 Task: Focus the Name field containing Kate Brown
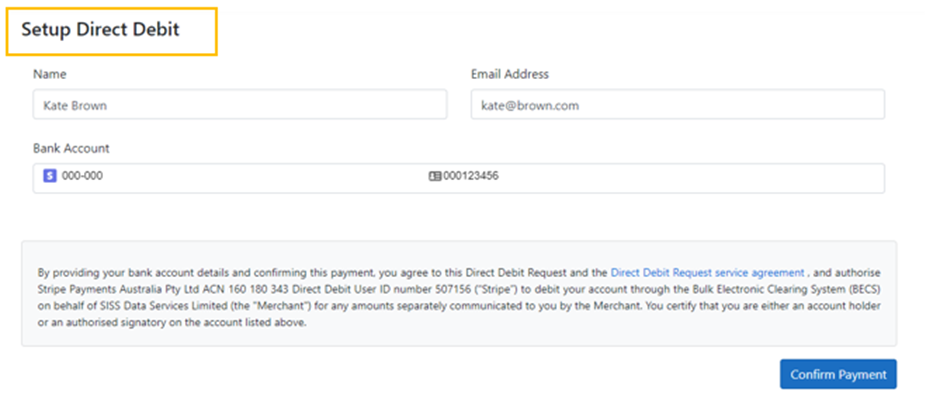coord(240,105)
